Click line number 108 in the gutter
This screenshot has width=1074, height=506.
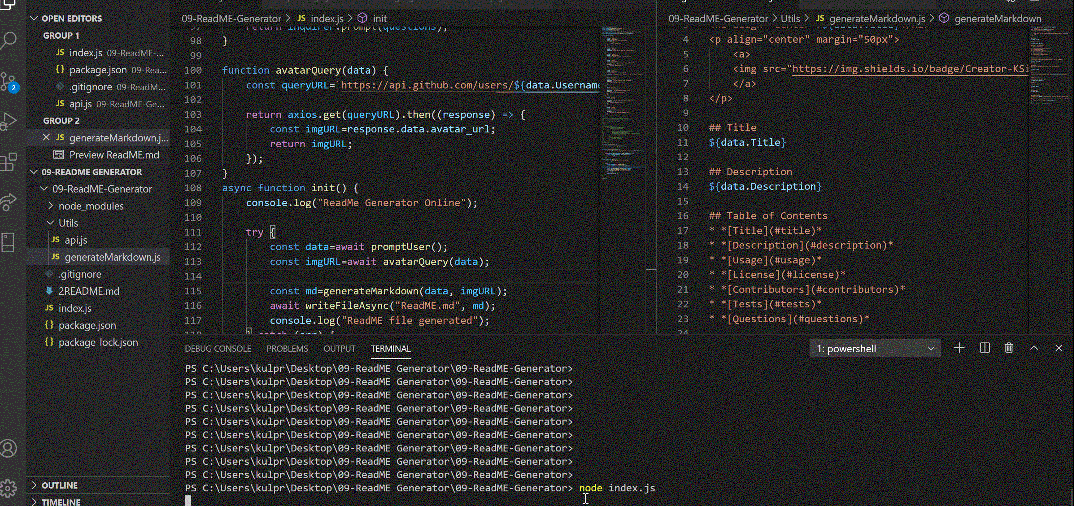tap(192, 188)
